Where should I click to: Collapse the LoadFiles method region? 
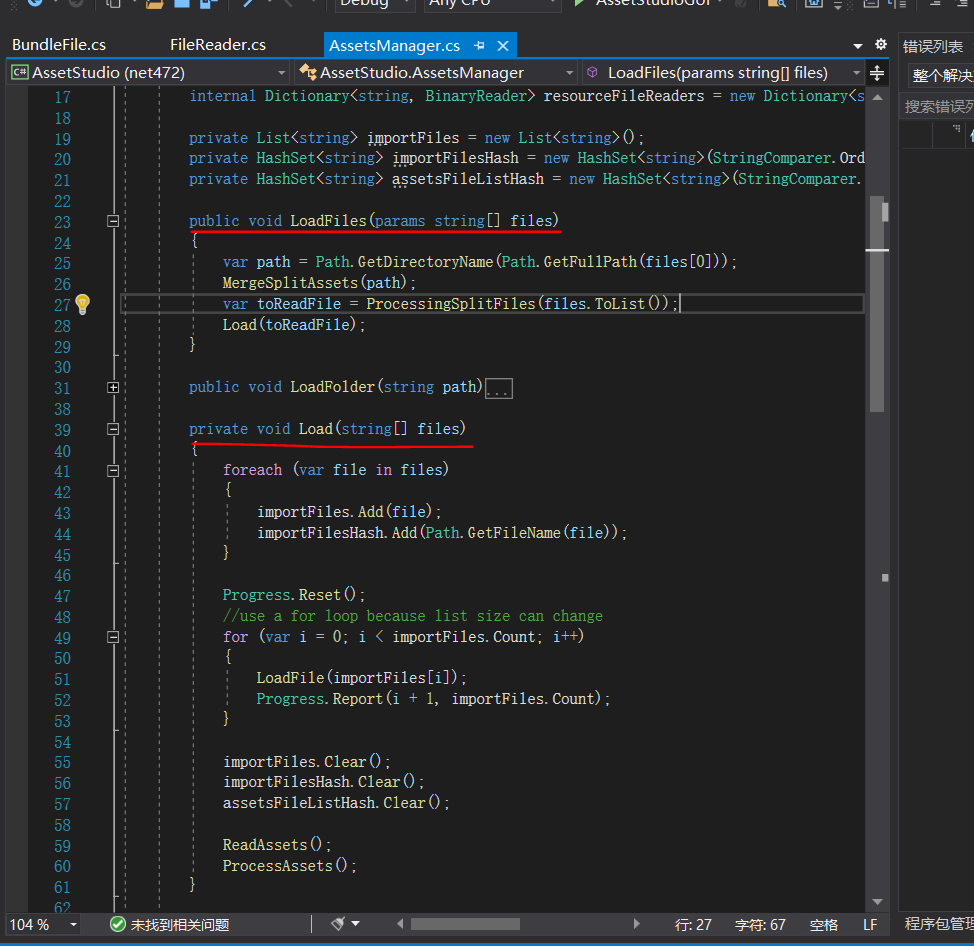(113, 221)
